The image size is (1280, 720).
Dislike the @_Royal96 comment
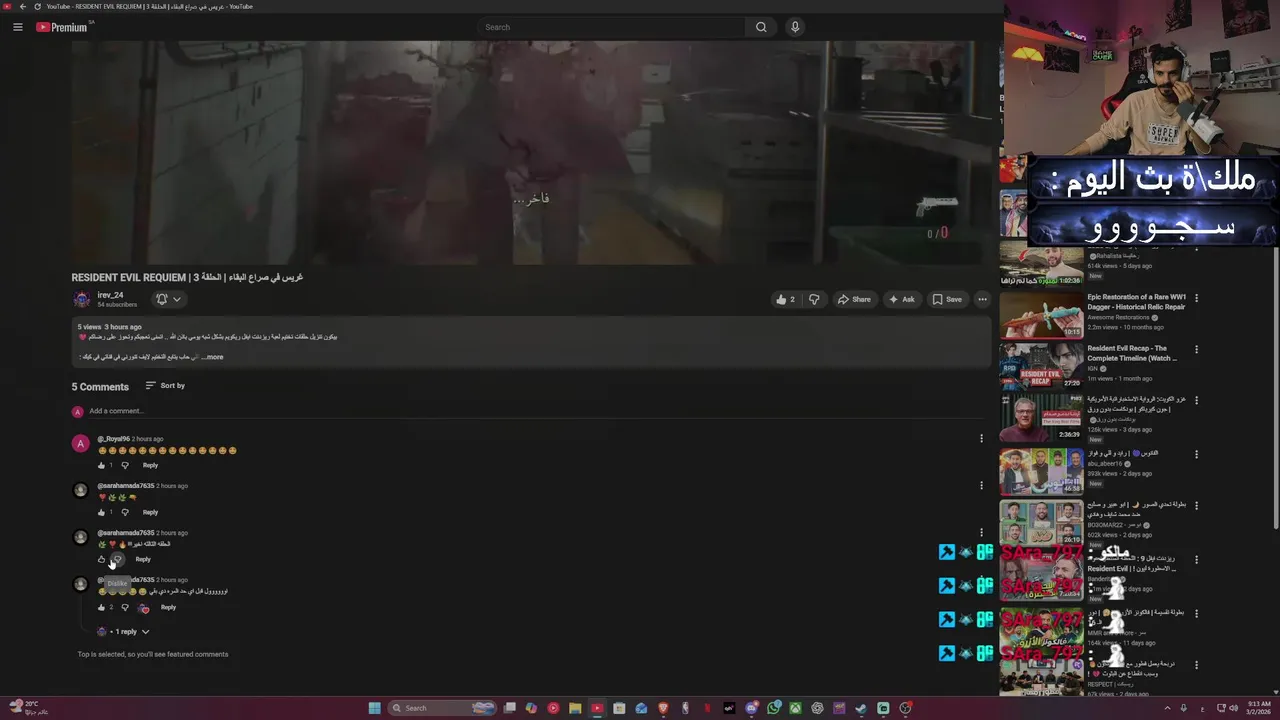click(x=125, y=465)
